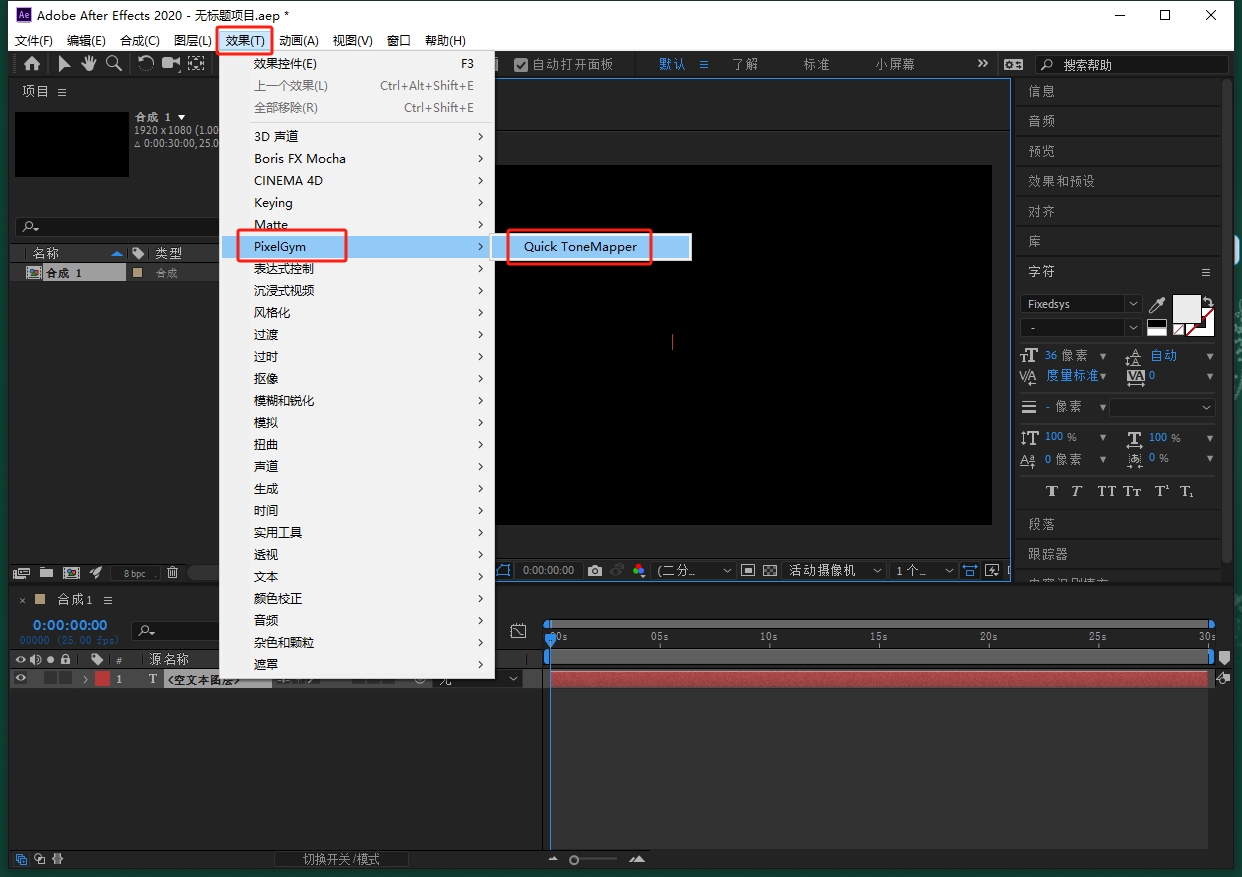The image size is (1242, 877).
Task: Click the 切换开关/模式 button
Action: 341,859
